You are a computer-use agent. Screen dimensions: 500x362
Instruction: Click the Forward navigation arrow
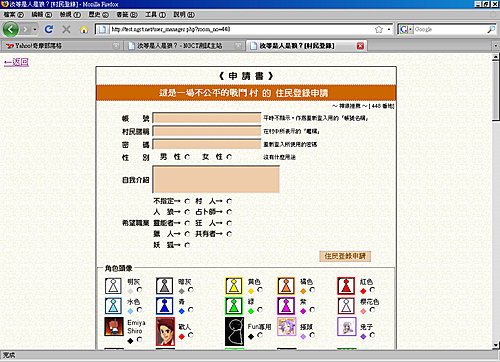(x=26, y=29)
